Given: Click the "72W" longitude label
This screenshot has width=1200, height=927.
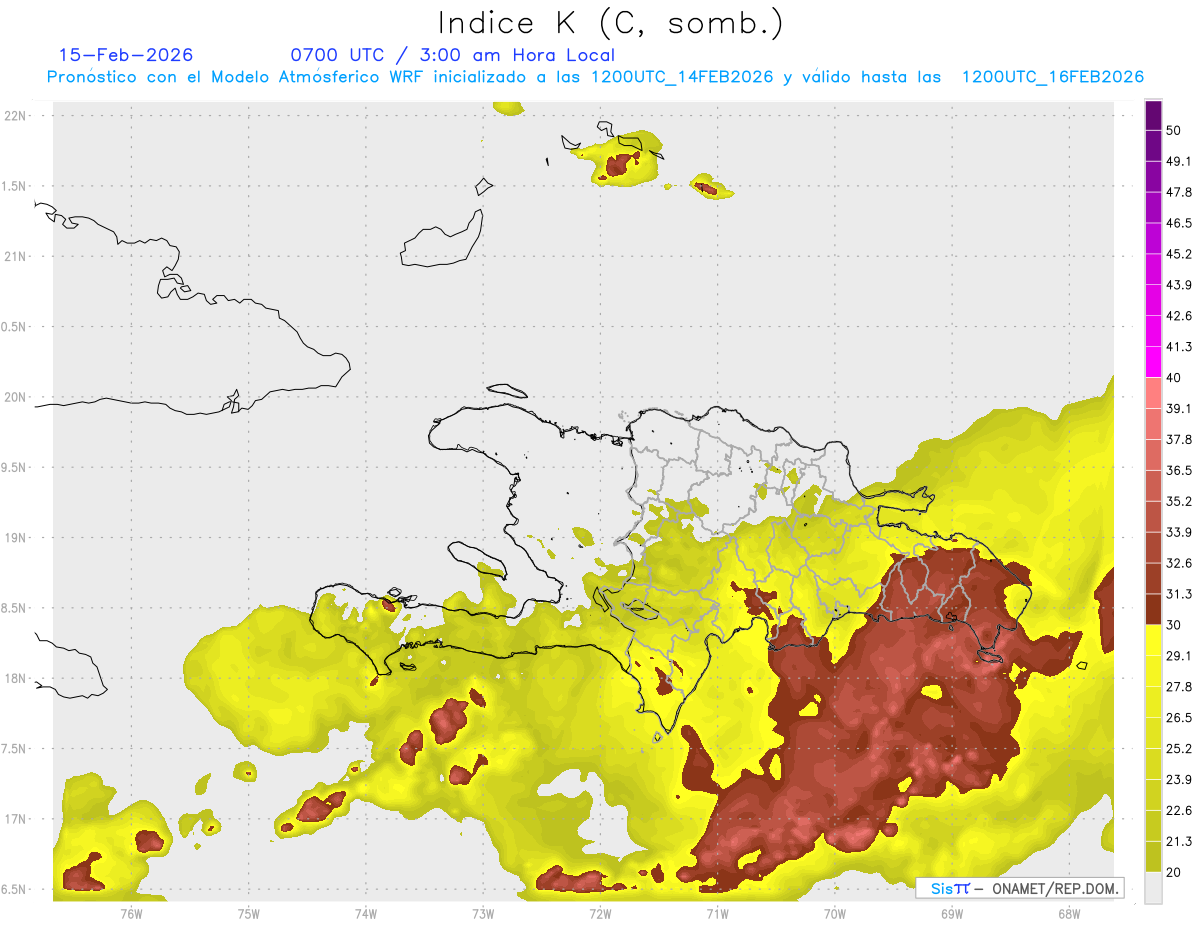Looking at the screenshot, I should (x=600, y=914).
